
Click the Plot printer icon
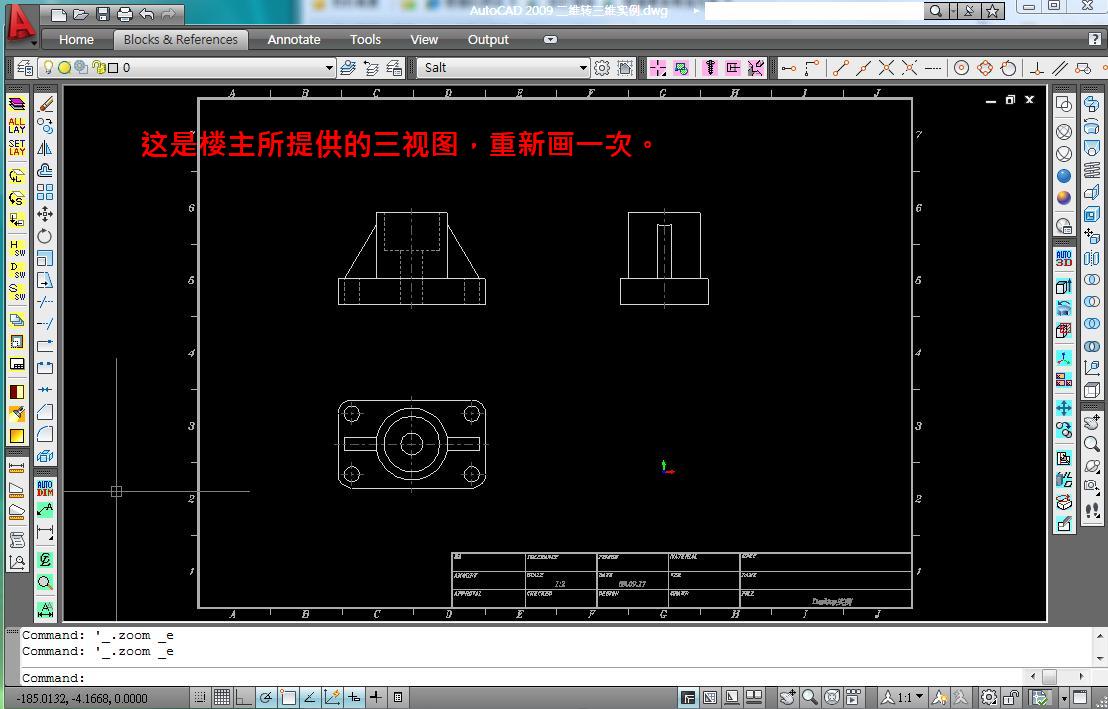click(x=124, y=14)
